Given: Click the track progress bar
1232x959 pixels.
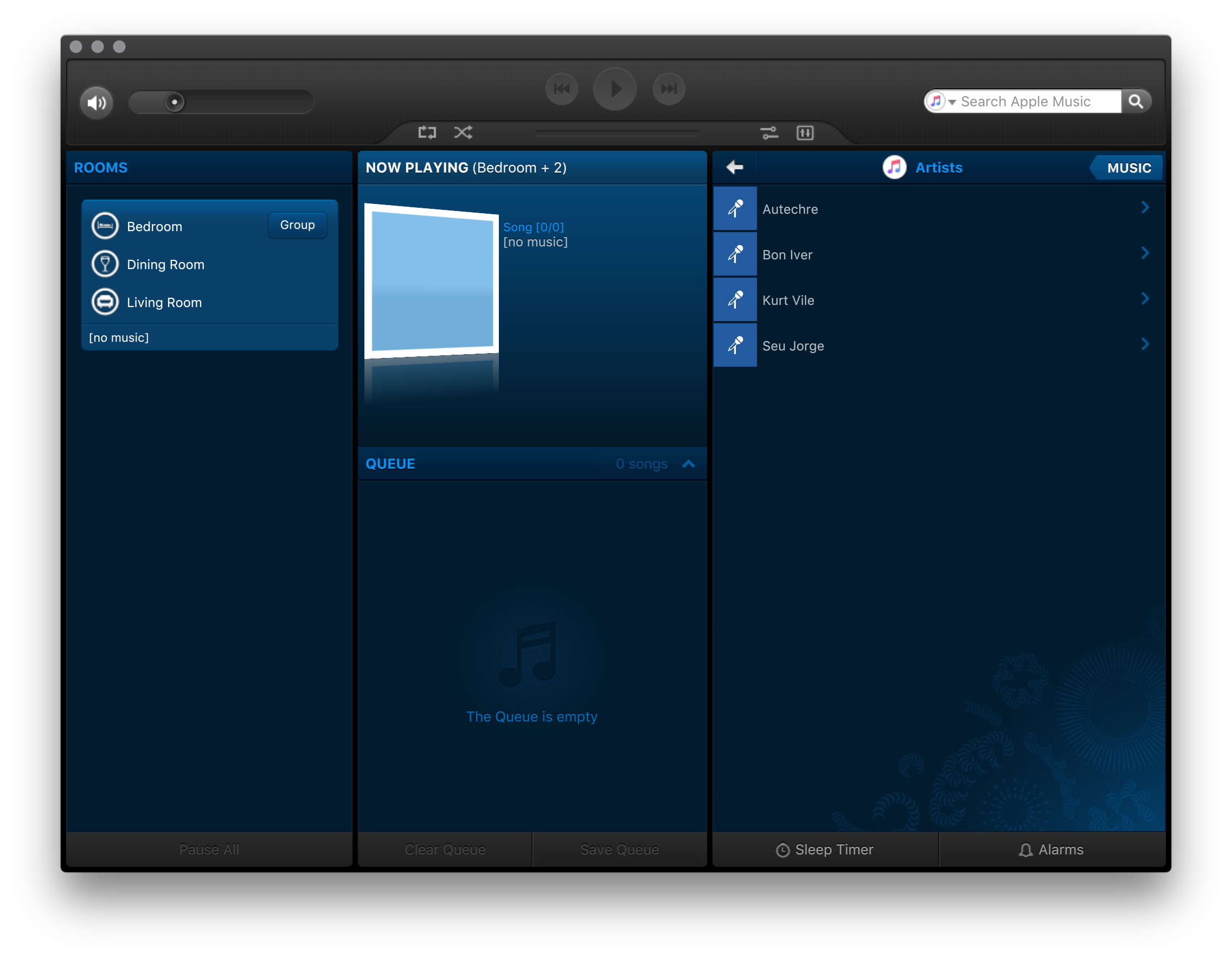Looking at the screenshot, I should click(617, 133).
